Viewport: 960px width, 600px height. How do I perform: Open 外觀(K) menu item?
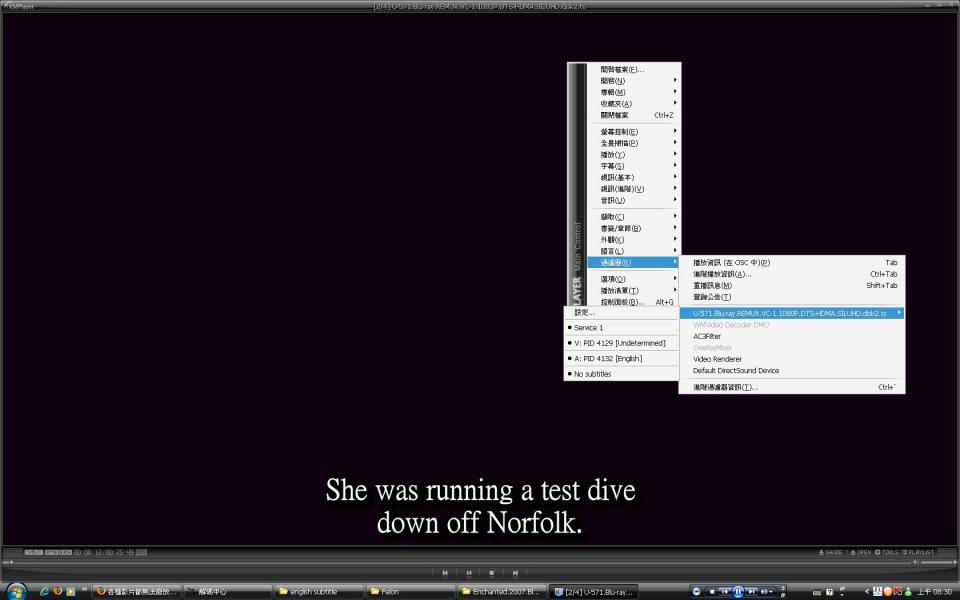[634, 239]
